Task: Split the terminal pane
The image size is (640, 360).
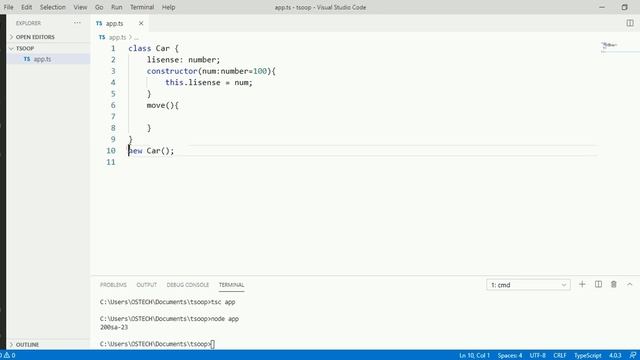Action: (598, 284)
